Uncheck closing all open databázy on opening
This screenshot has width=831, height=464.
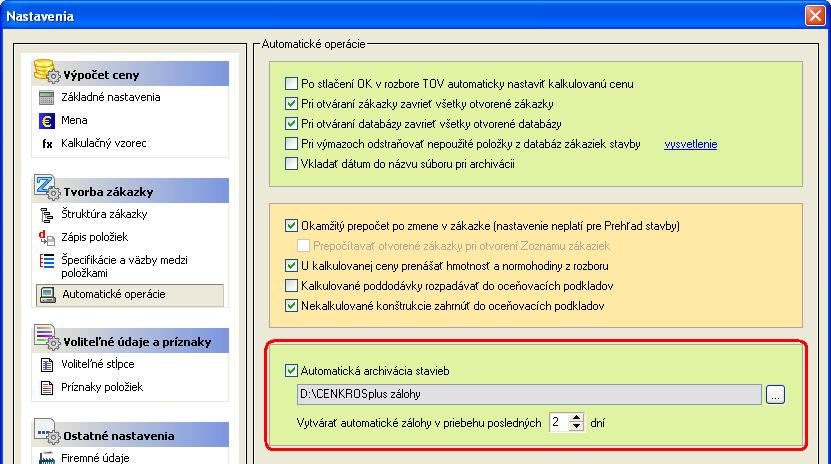point(291,124)
